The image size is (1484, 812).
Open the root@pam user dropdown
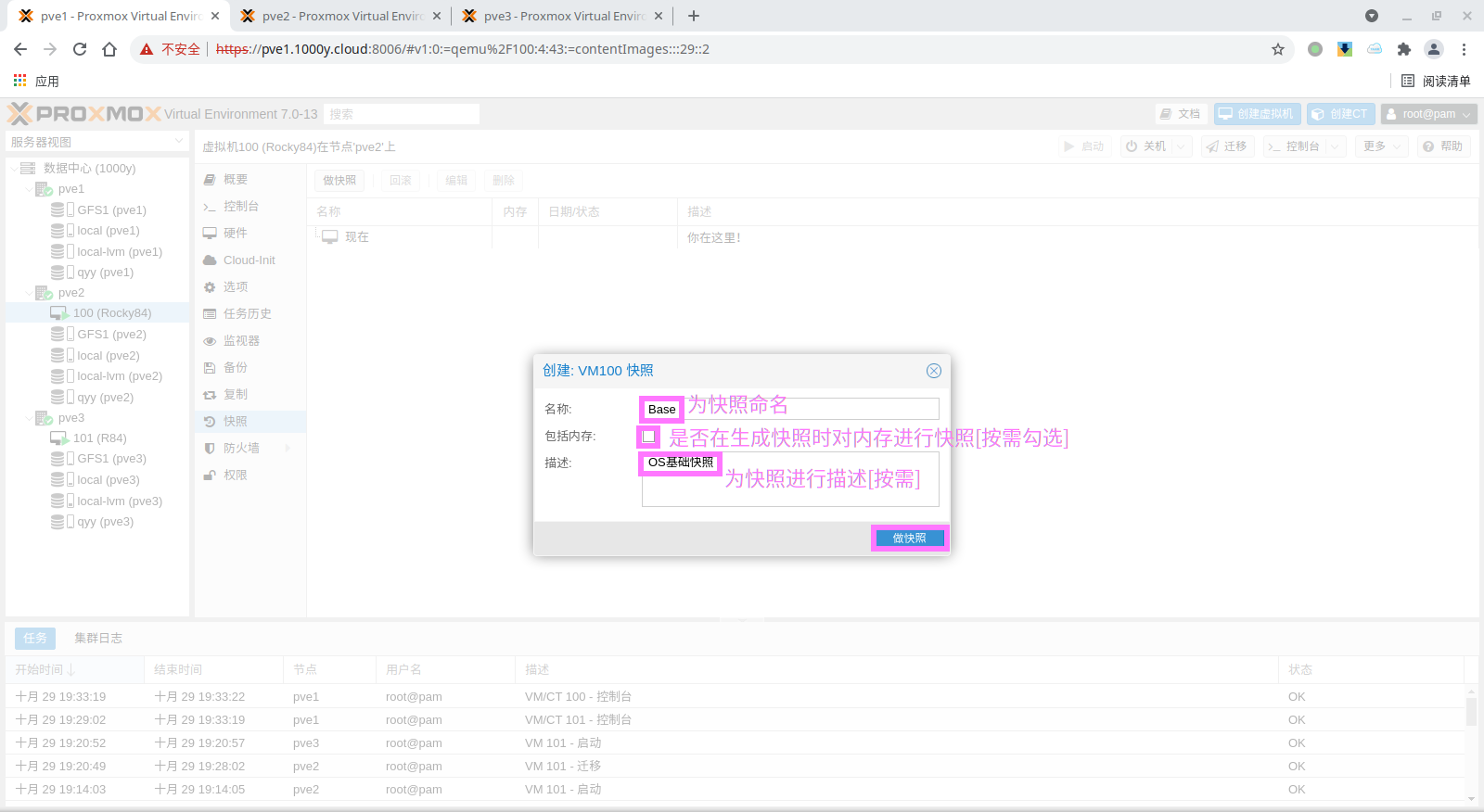1428,114
